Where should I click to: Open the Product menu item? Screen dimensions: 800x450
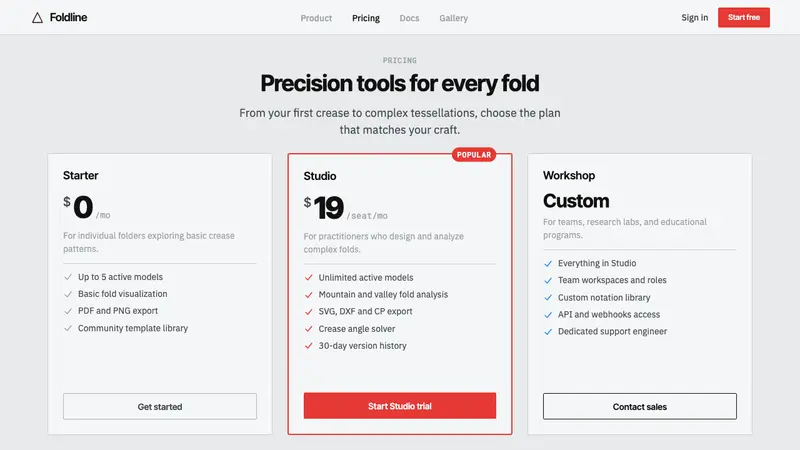316,18
